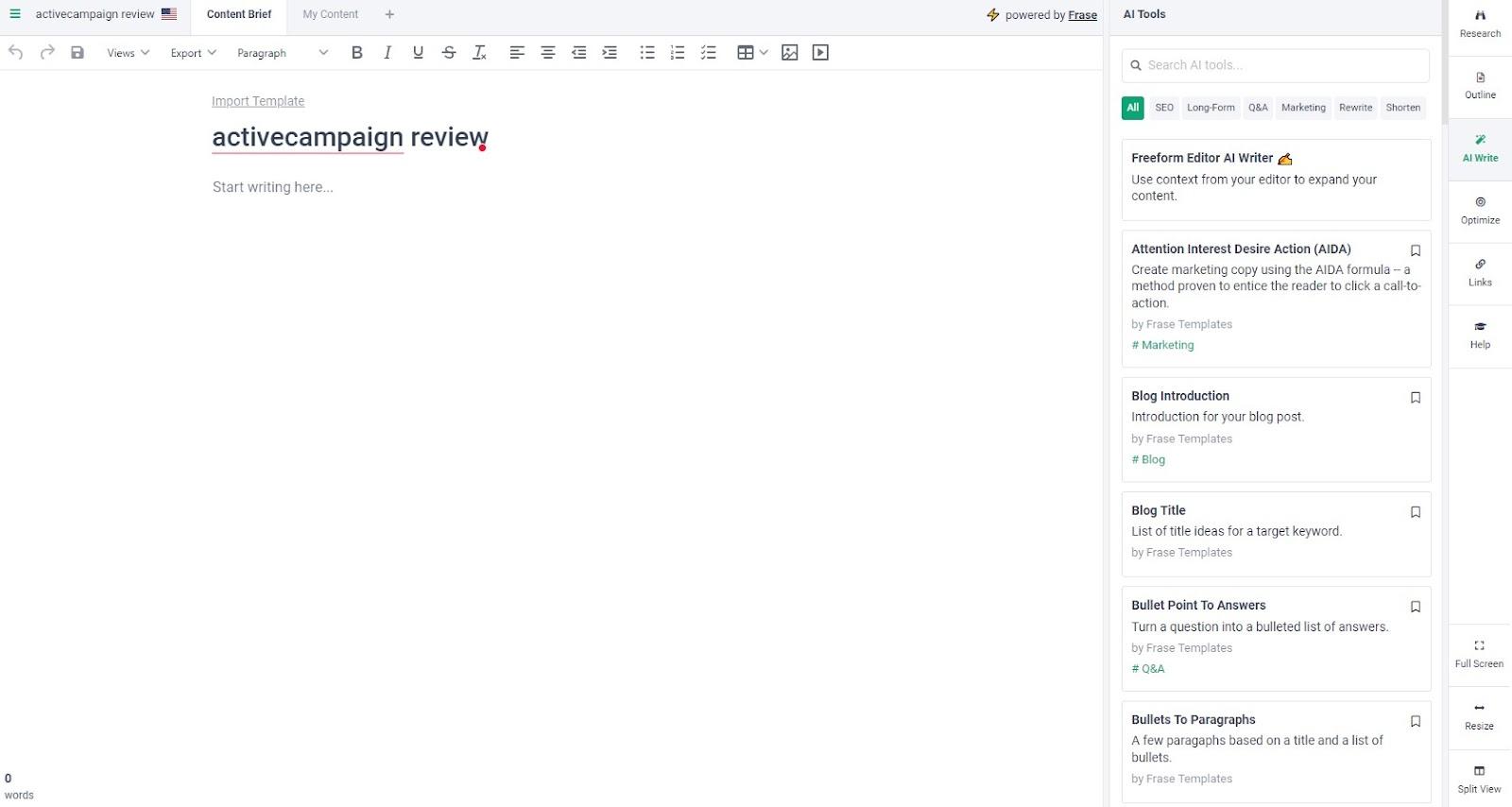The width and height of the screenshot is (1512, 807).
Task: Filter AI tools by All
Action: pos(1133,108)
